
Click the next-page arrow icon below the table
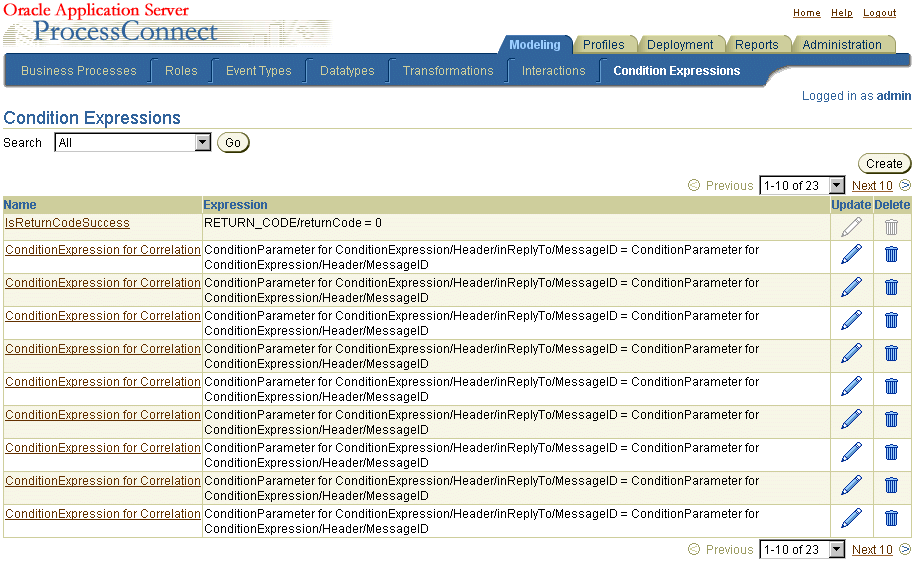[x=904, y=549]
